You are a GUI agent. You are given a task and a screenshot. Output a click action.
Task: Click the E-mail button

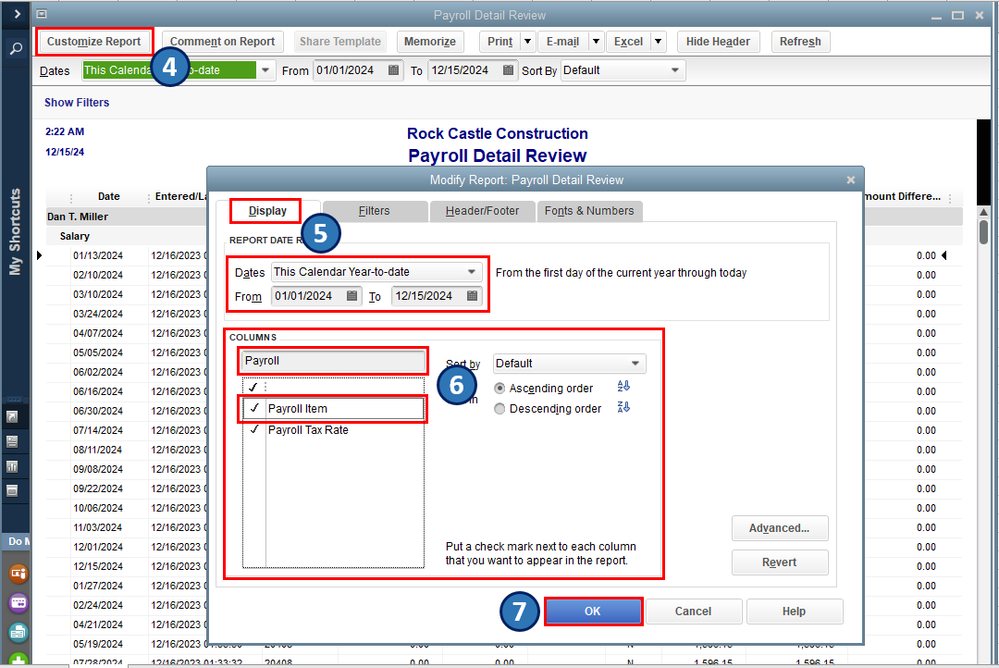tap(563, 41)
